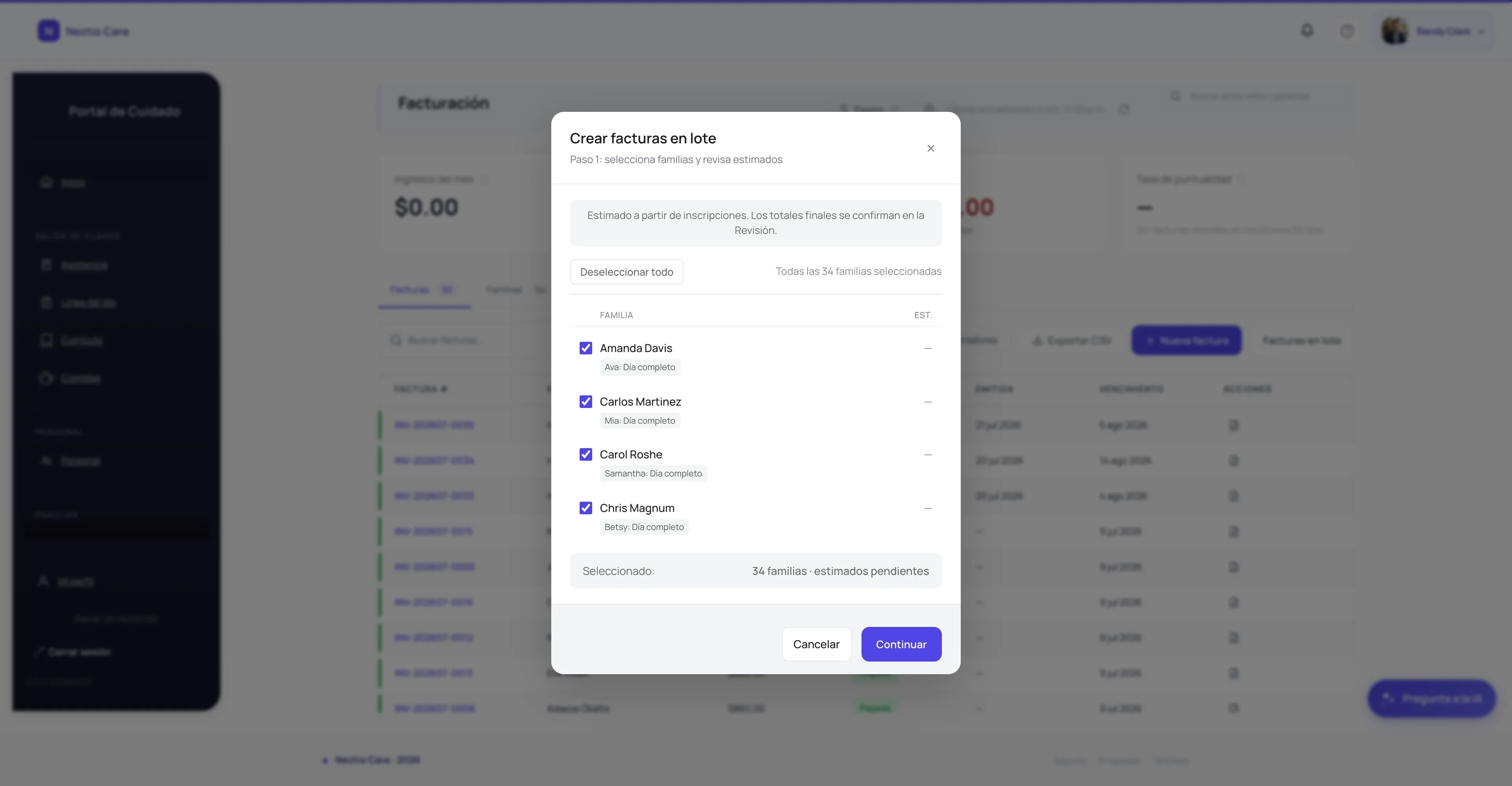This screenshot has height=786, width=1512.
Task: Click the help icon beside the bell
Action: [x=1347, y=31]
